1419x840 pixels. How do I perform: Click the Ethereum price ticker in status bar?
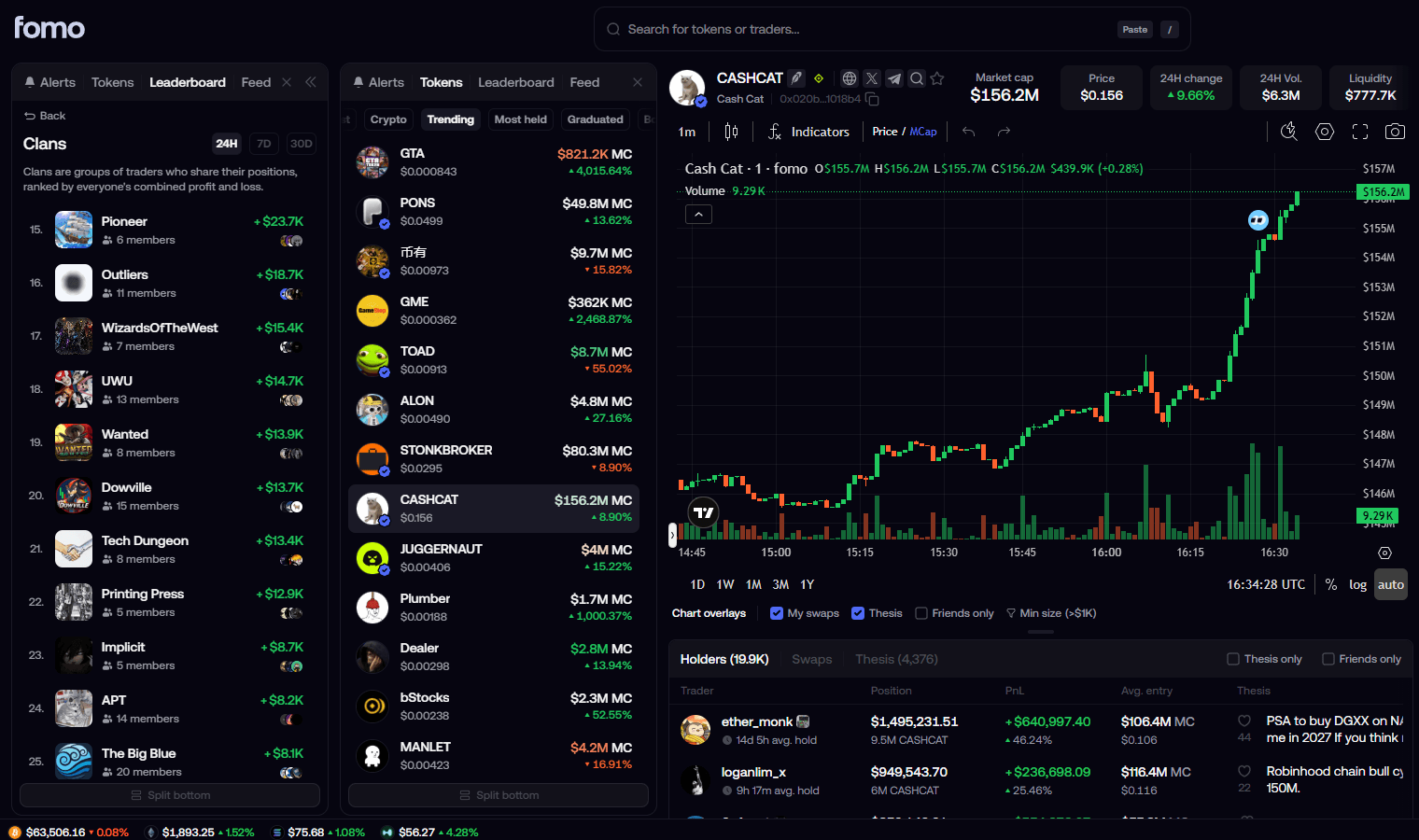click(200, 832)
